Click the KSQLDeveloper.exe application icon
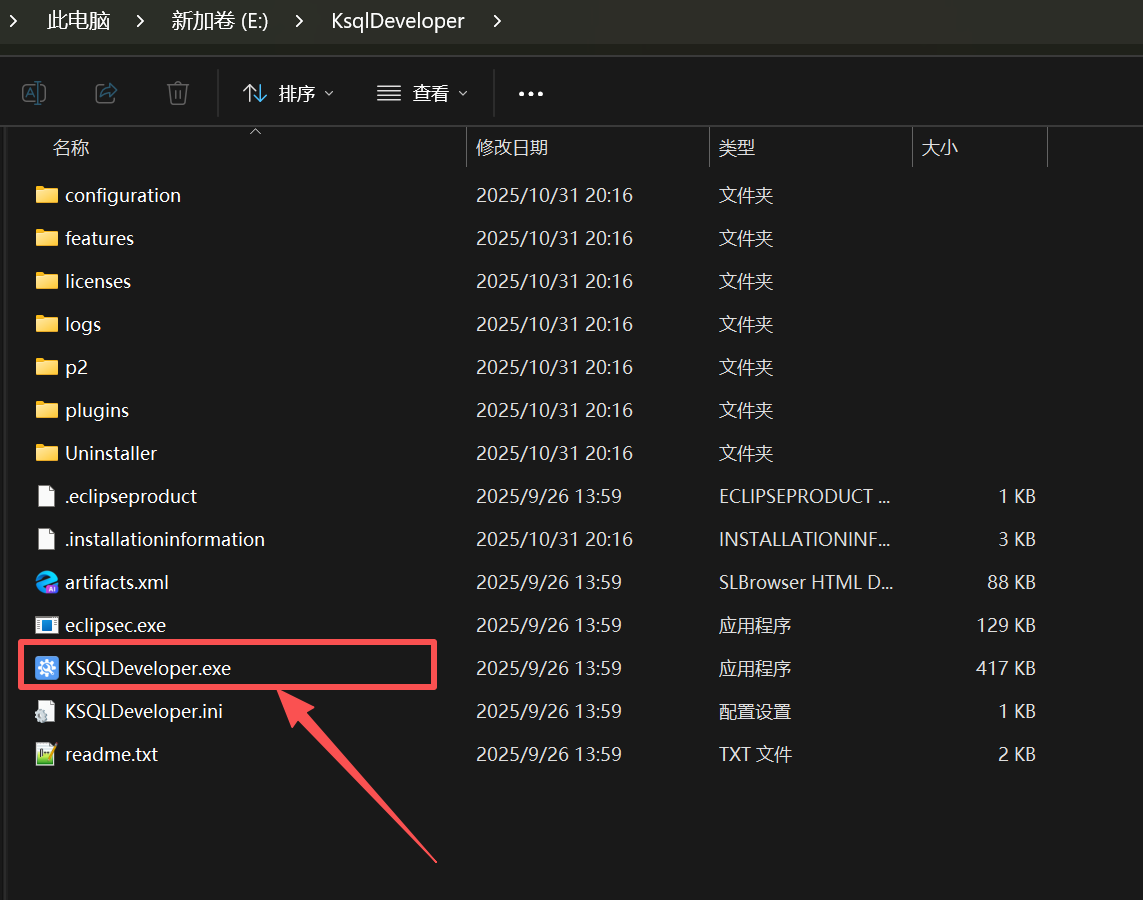The image size is (1143, 900). pyautogui.click(x=46, y=668)
